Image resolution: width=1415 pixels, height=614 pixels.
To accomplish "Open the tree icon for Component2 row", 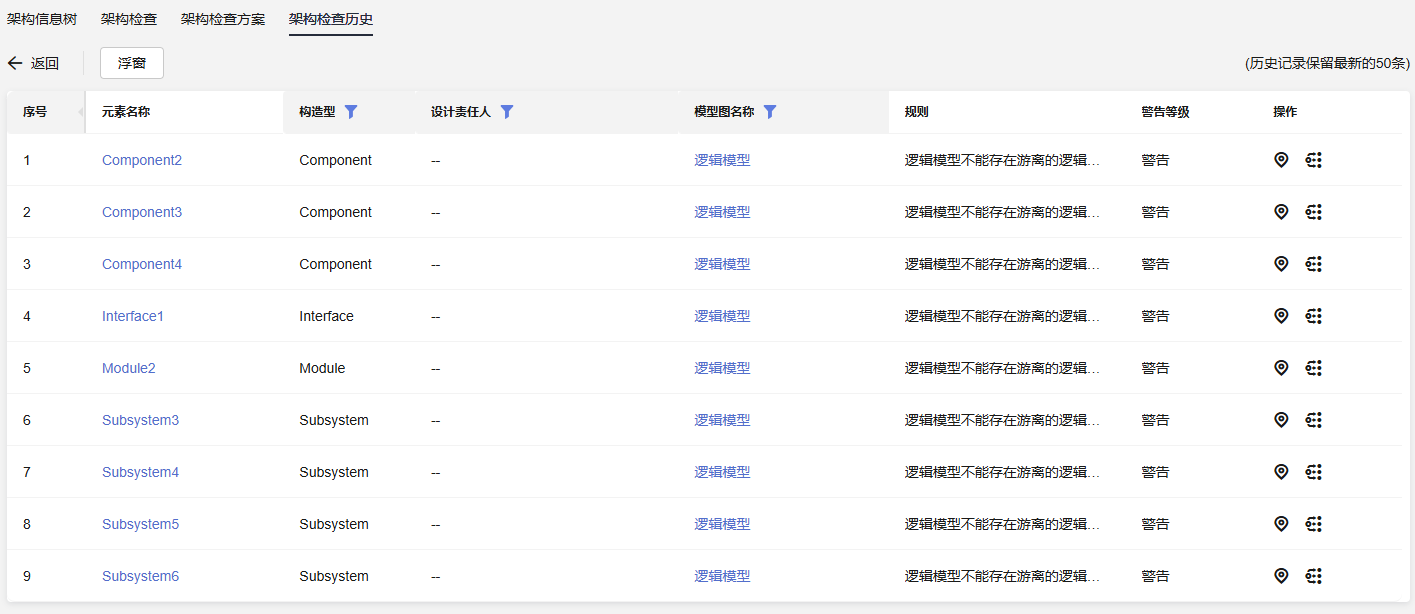I will (1314, 160).
